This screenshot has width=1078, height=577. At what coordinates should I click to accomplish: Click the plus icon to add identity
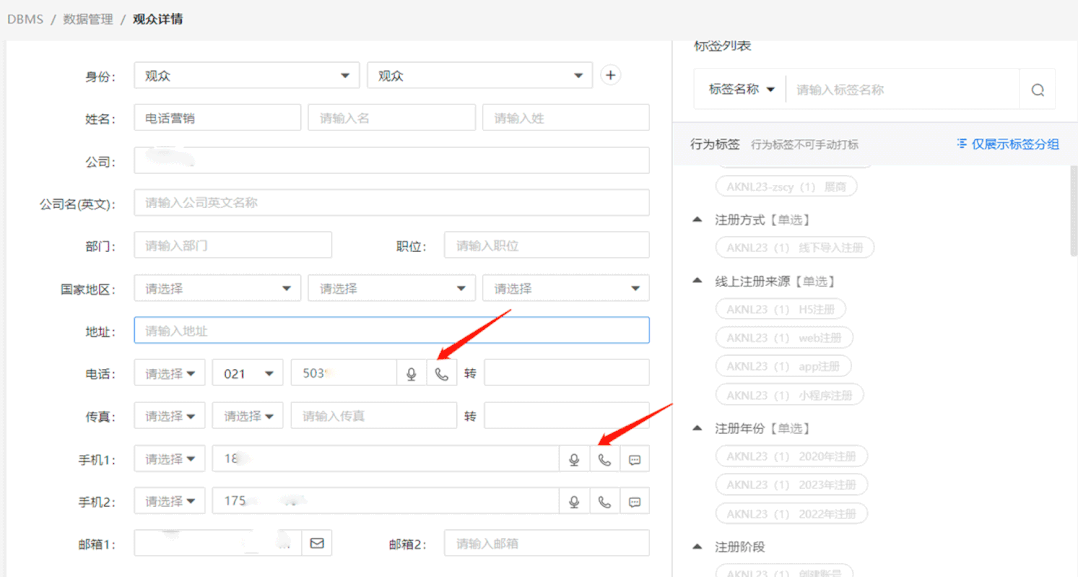click(x=610, y=75)
